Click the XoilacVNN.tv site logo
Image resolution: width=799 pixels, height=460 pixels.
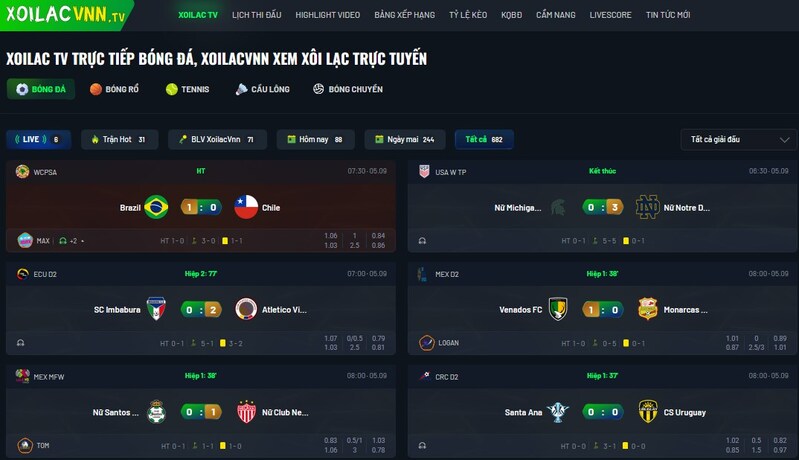pos(65,14)
